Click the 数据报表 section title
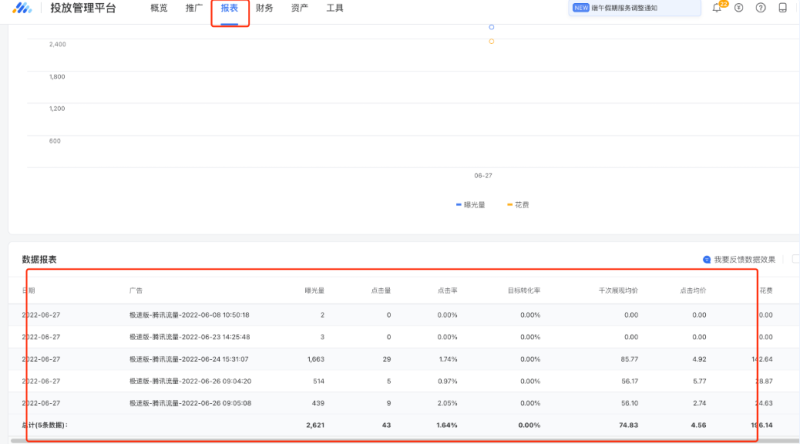 coord(39,260)
